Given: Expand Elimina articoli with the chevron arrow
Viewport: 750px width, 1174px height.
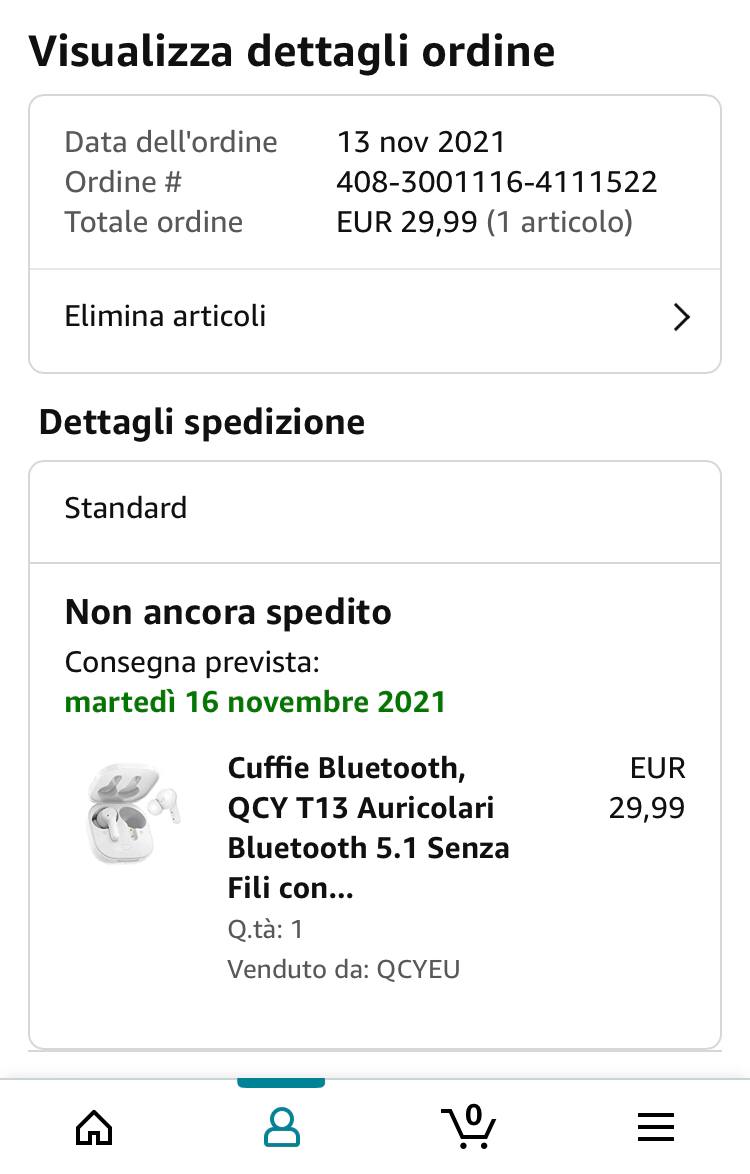Looking at the screenshot, I should 681,318.
